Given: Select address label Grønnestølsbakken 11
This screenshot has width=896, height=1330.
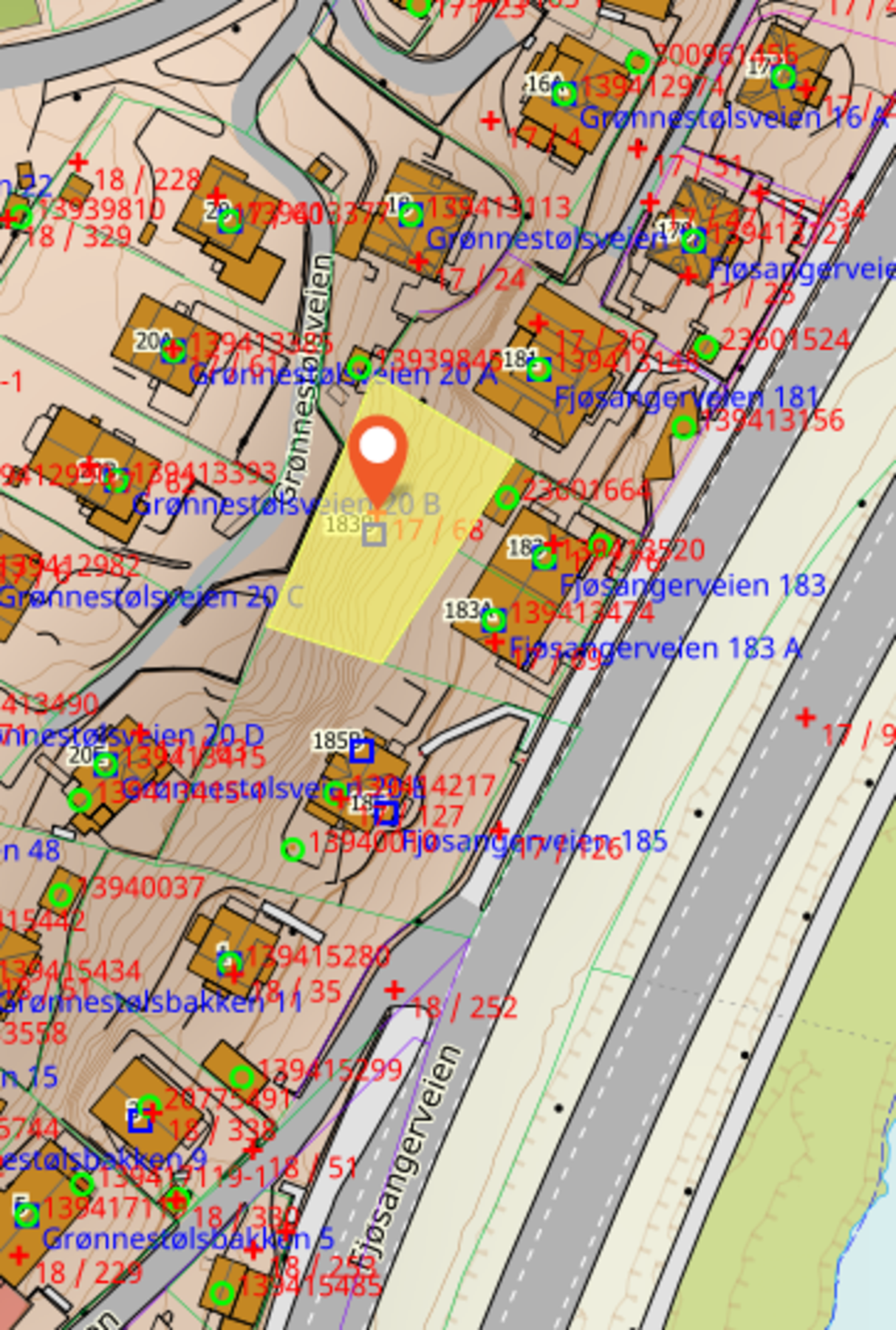Looking at the screenshot, I should tap(151, 1002).
